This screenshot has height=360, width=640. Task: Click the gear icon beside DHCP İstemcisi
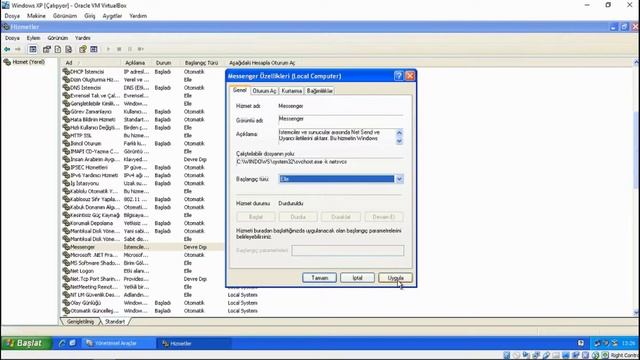tap(66, 72)
